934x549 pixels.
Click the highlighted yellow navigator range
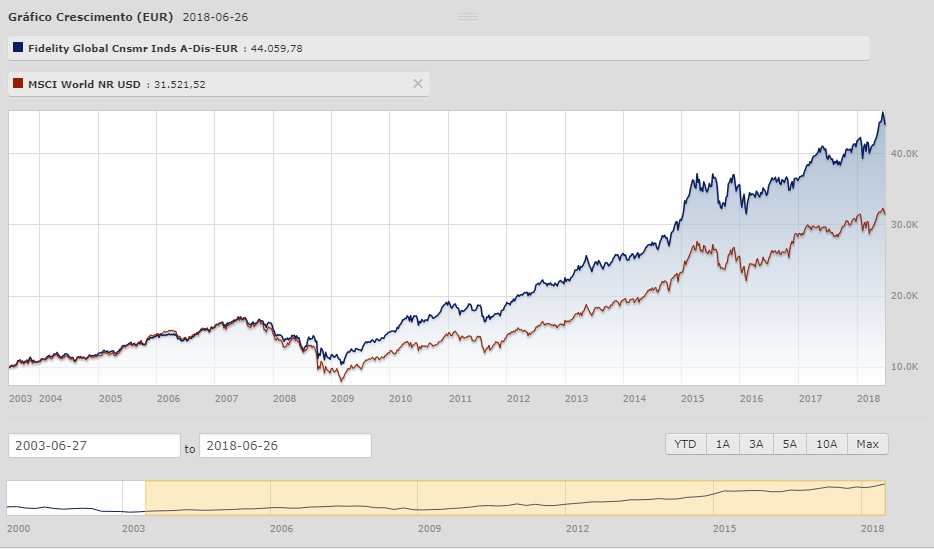click(515, 497)
